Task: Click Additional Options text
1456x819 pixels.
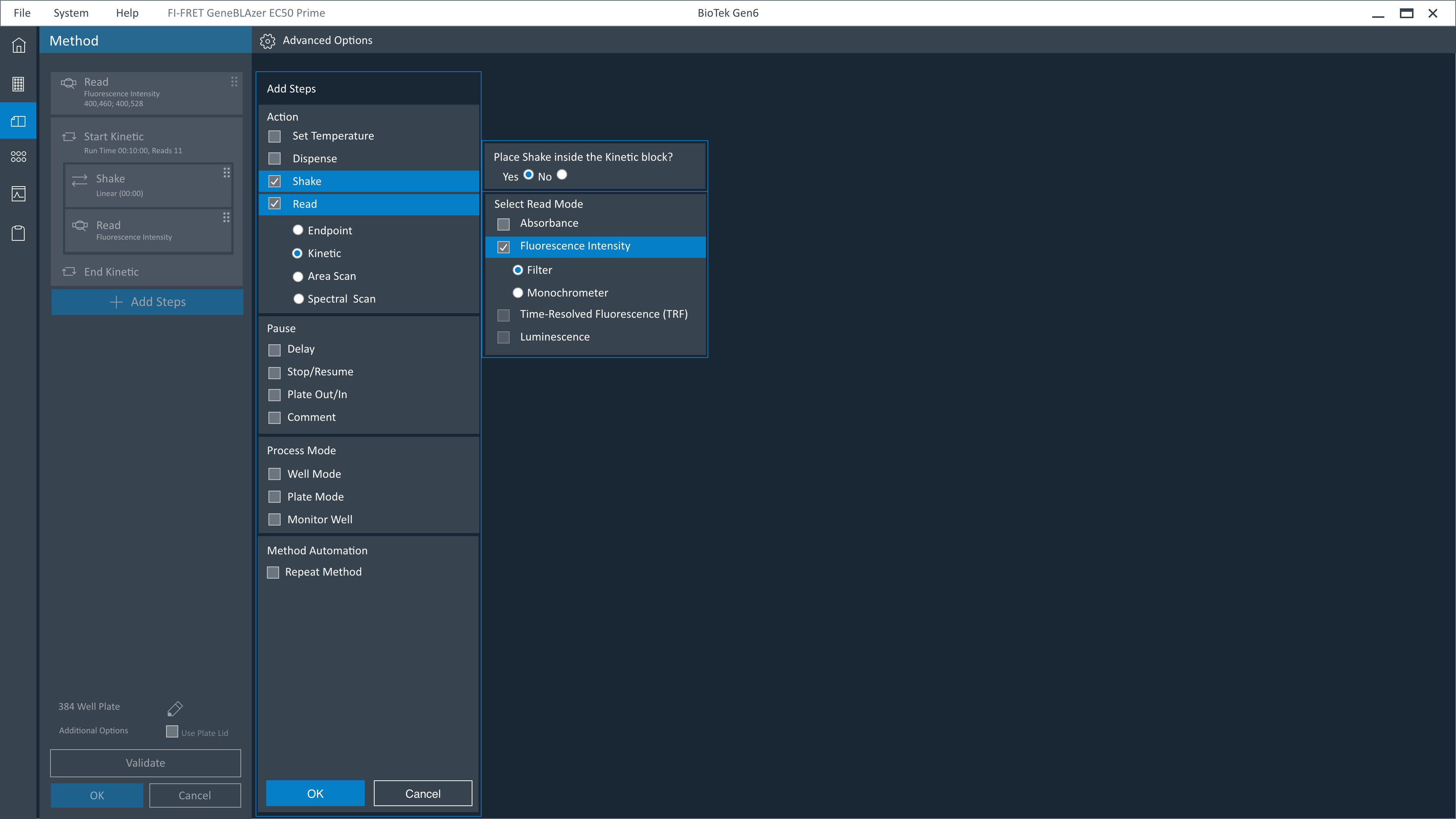Action: (x=94, y=730)
